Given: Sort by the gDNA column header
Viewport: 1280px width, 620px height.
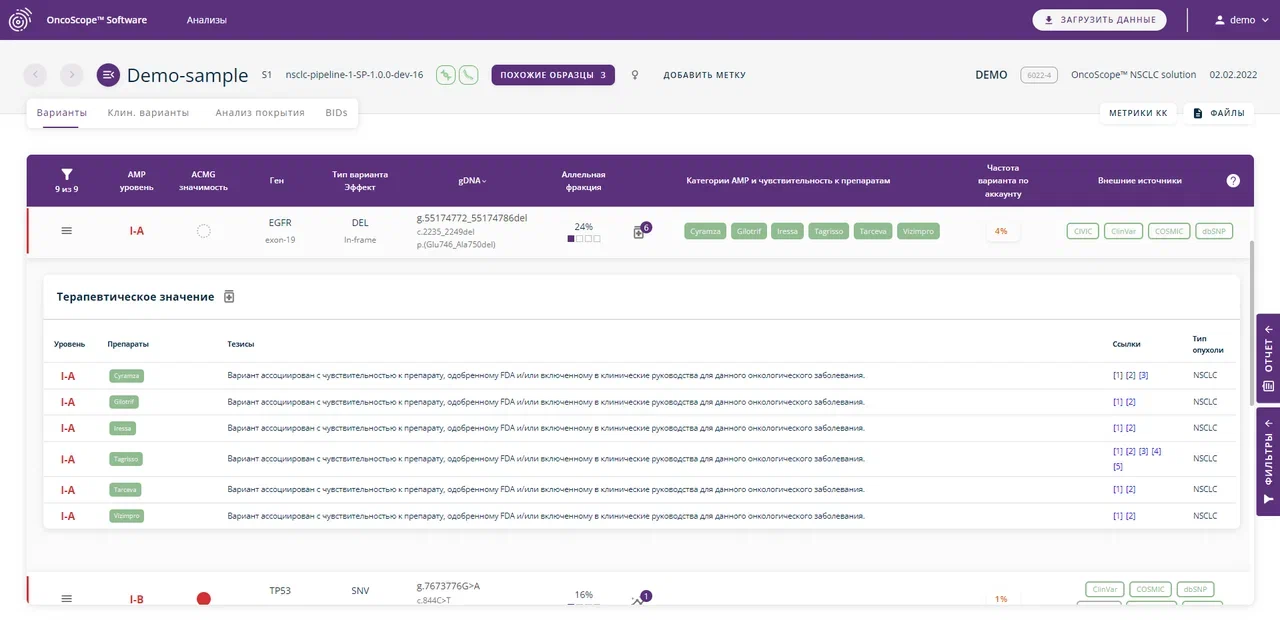Looking at the screenshot, I should pos(473,181).
